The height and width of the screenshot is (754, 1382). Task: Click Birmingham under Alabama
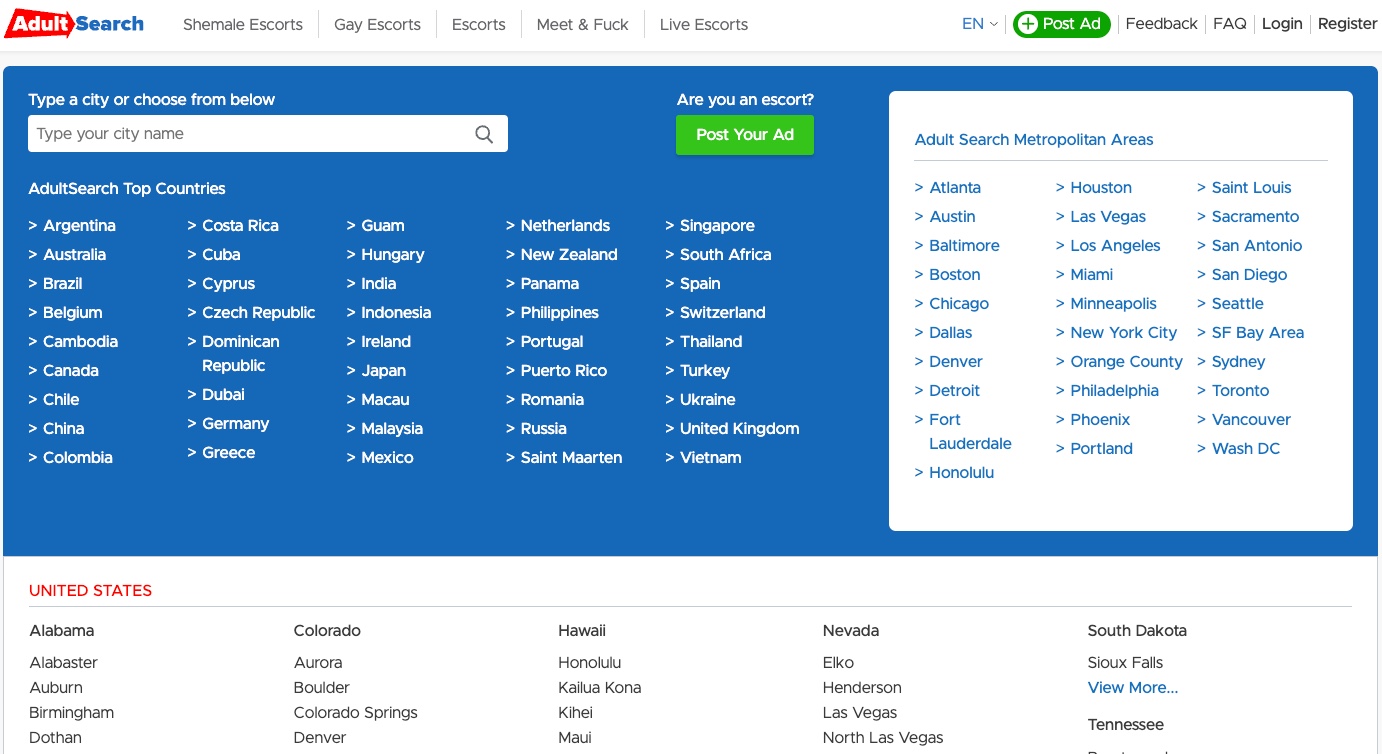pyautogui.click(x=72, y=713)
